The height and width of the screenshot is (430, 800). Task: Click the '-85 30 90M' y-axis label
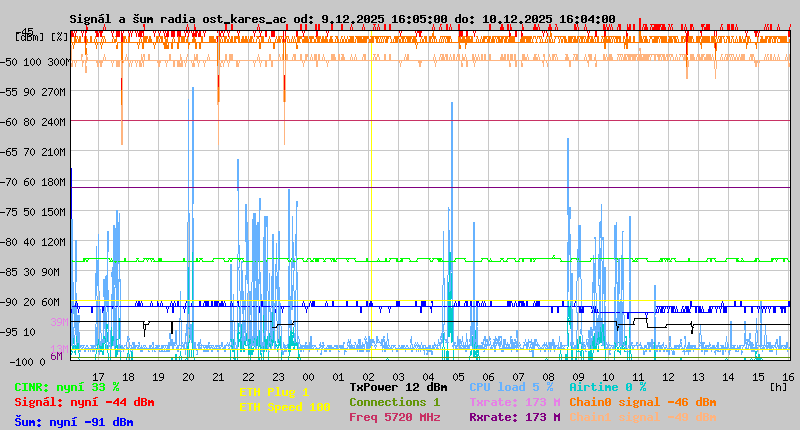pyautogui.click(x=30, y=272)
